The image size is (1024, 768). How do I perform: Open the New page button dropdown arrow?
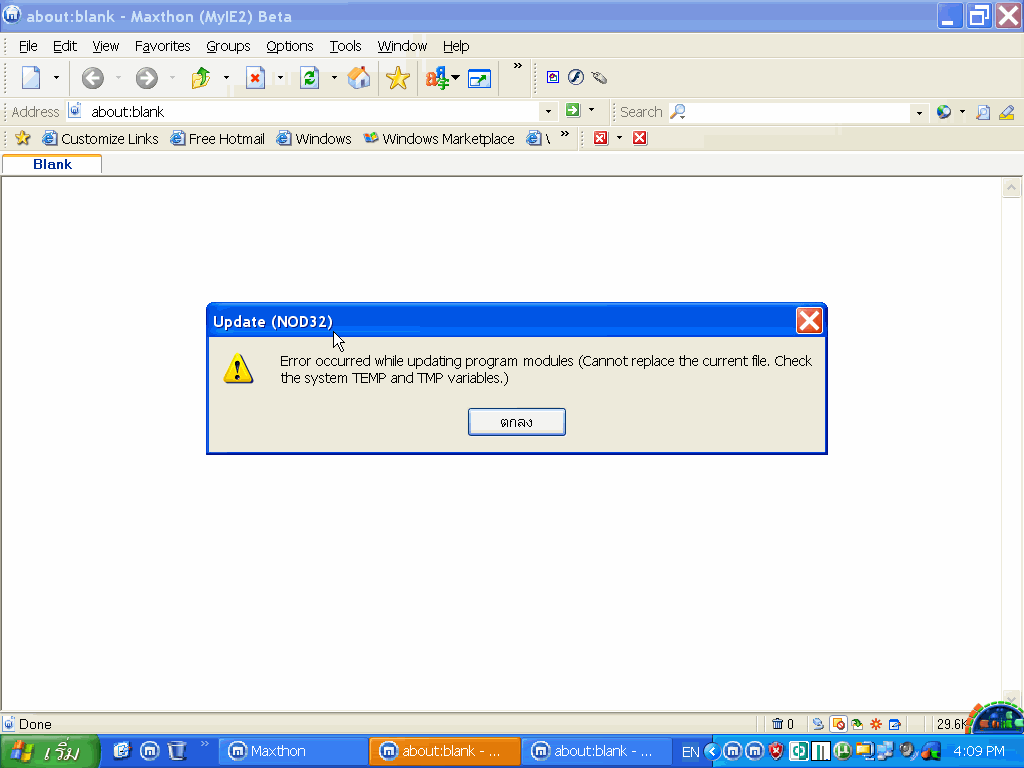click(x=56, y=78)
